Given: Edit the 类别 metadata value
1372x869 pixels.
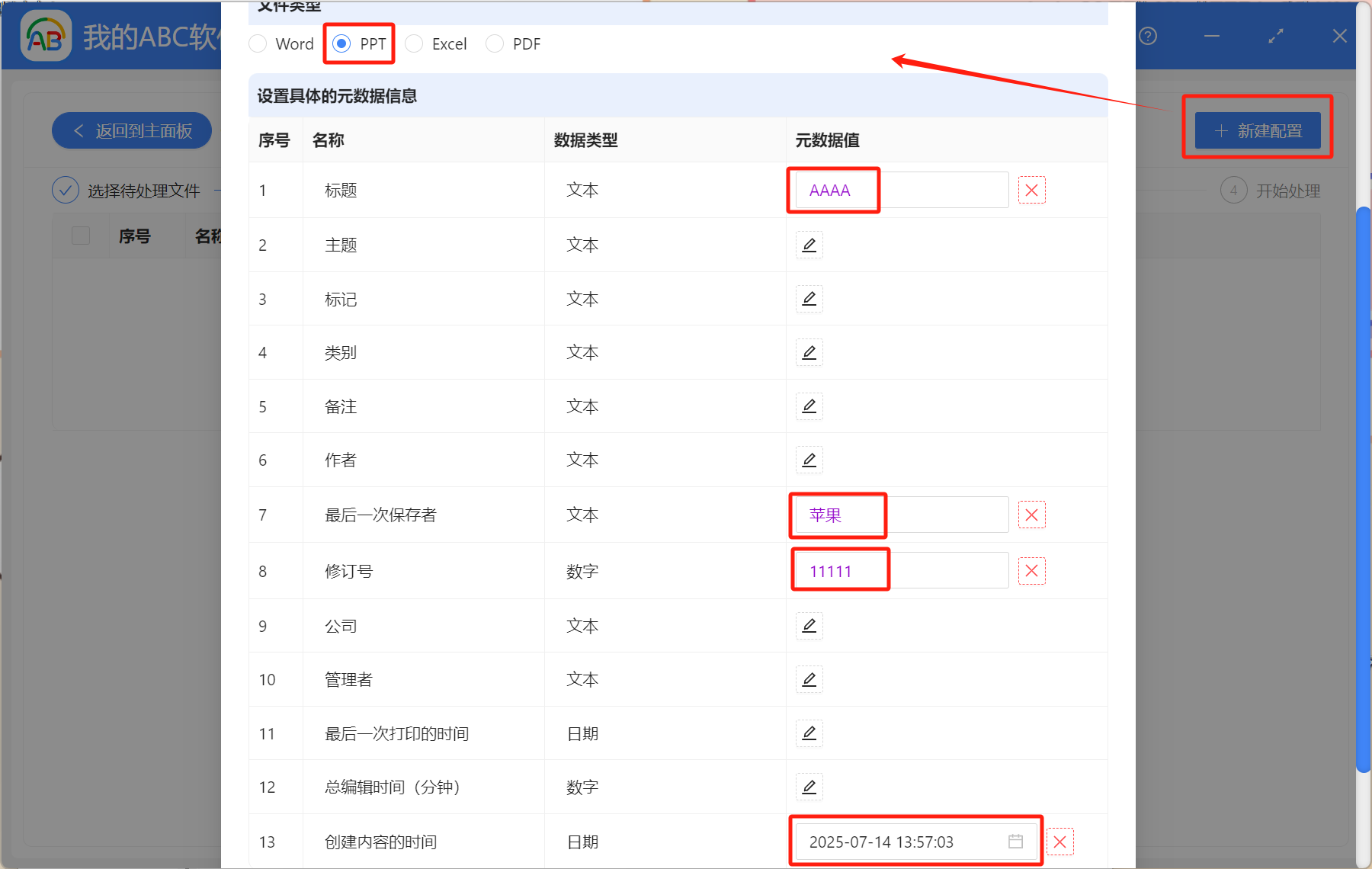Looking at the screenshot, I should click(809, 352).
